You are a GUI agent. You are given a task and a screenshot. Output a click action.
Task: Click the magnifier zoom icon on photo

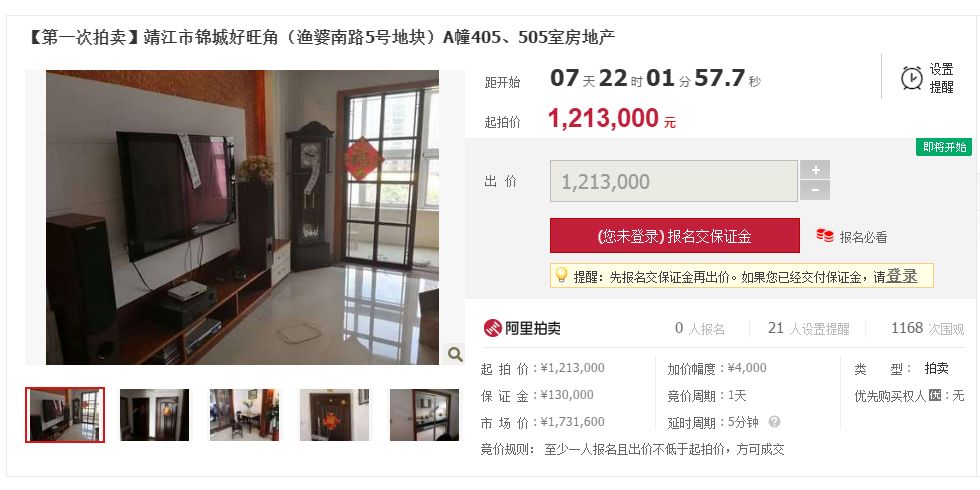tap(455, 354)
